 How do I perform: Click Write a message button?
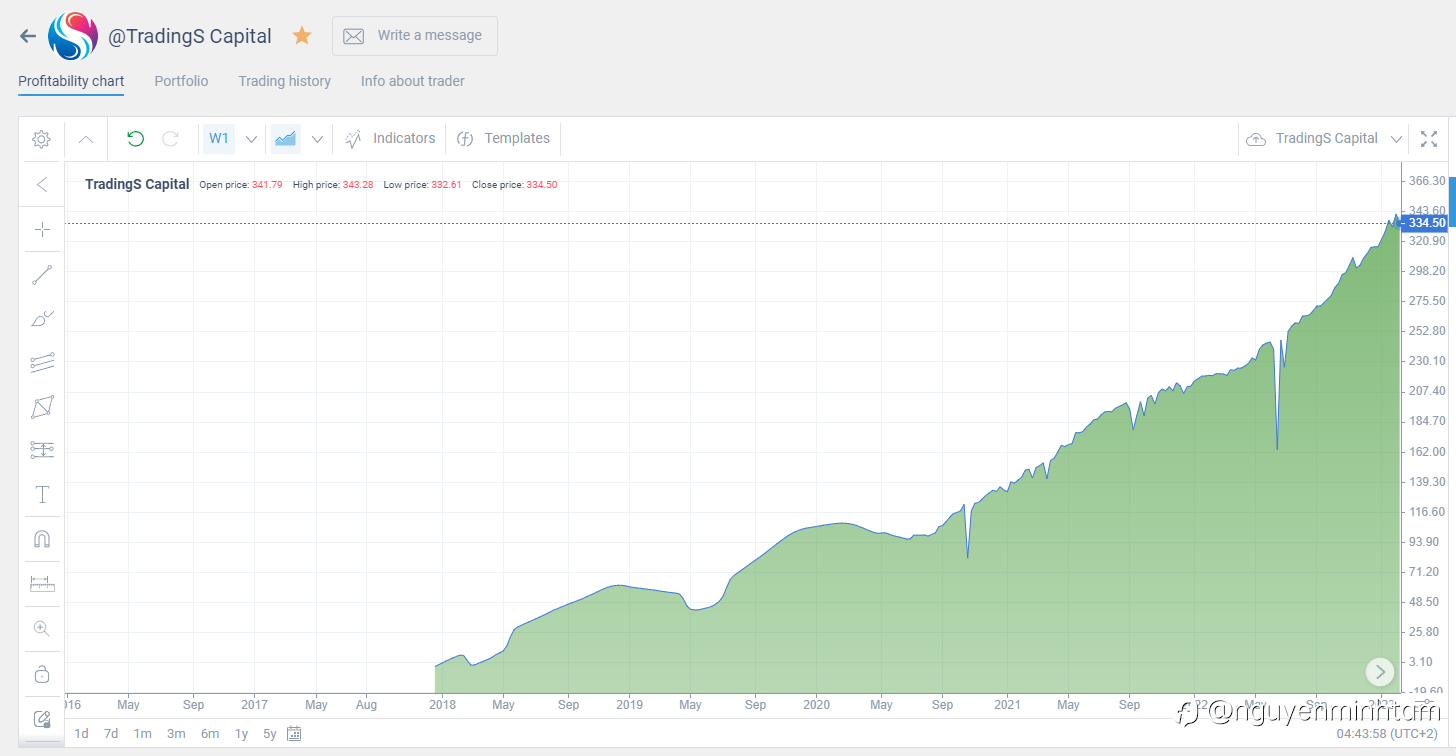415,36
